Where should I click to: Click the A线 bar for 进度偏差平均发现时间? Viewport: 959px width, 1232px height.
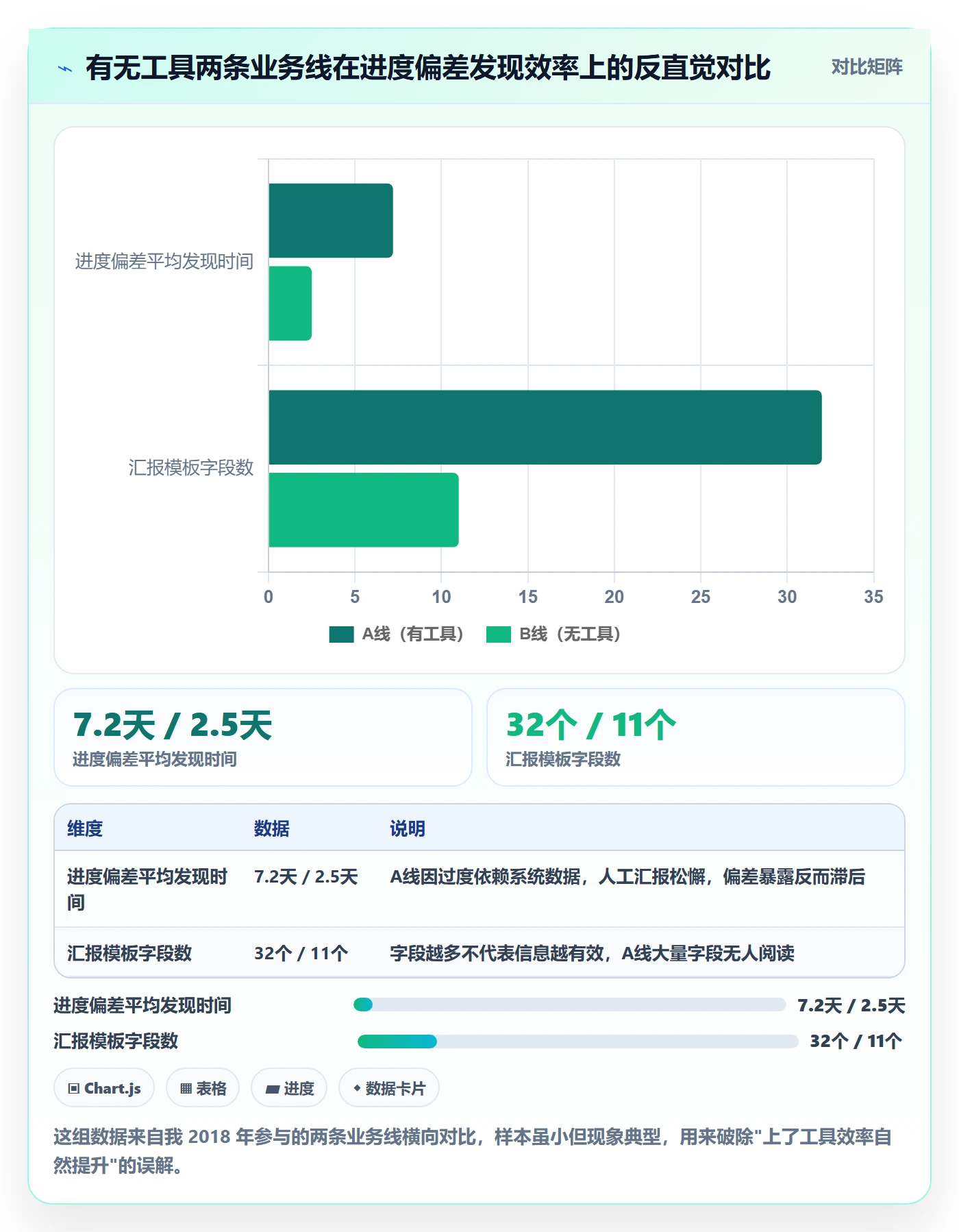coord(331,221)
